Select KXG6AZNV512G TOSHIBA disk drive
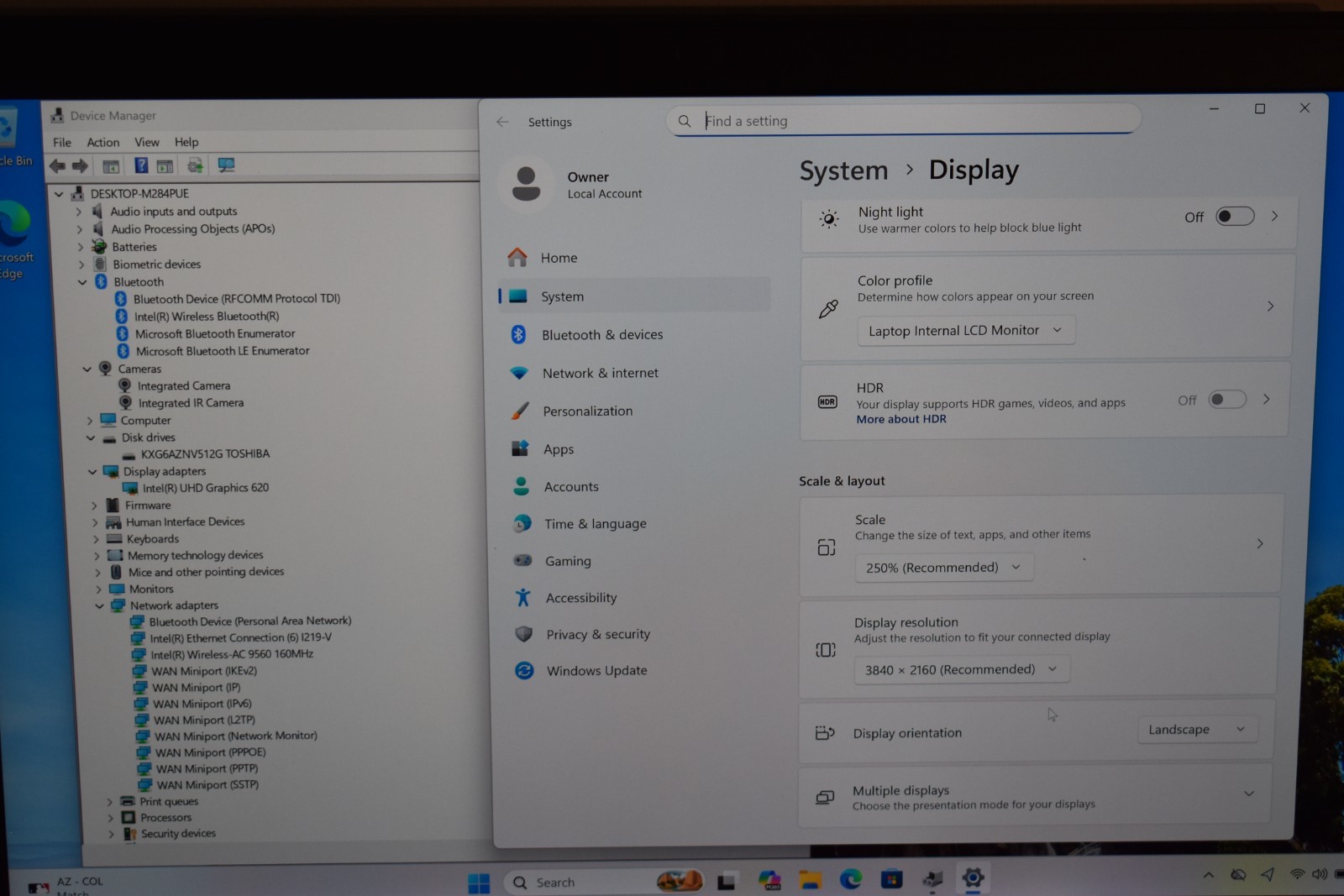 tap(205, 454)
